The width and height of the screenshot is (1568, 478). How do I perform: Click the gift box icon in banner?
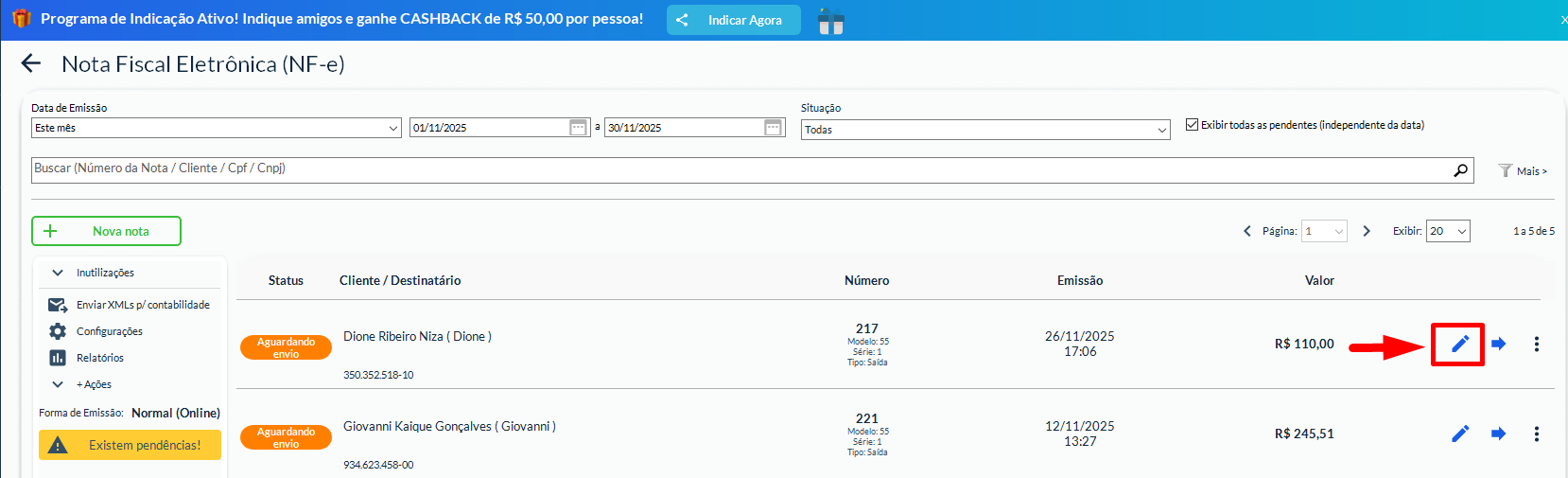pos(830,21)
